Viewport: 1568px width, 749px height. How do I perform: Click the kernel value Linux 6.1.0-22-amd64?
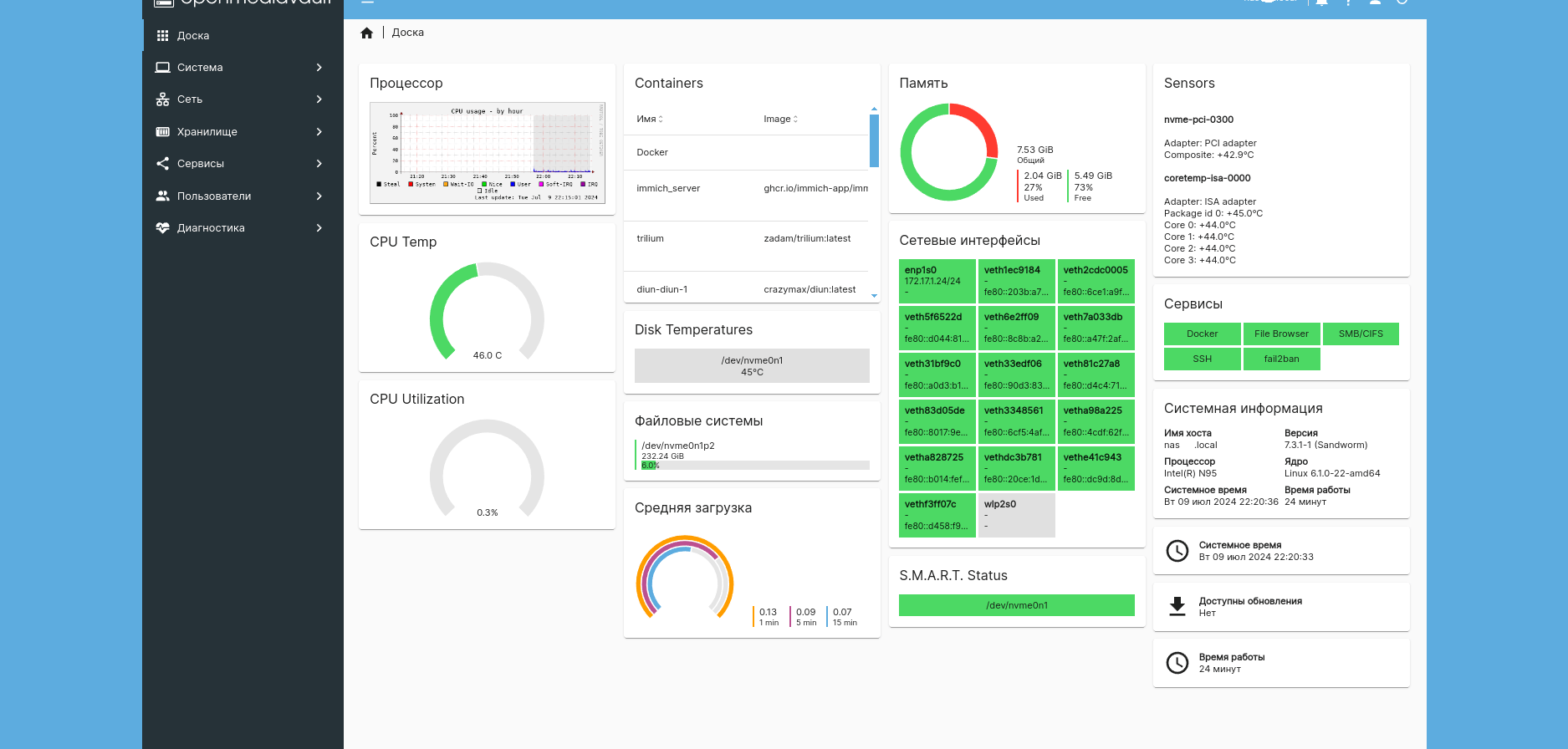click(x=1332, y=474)
